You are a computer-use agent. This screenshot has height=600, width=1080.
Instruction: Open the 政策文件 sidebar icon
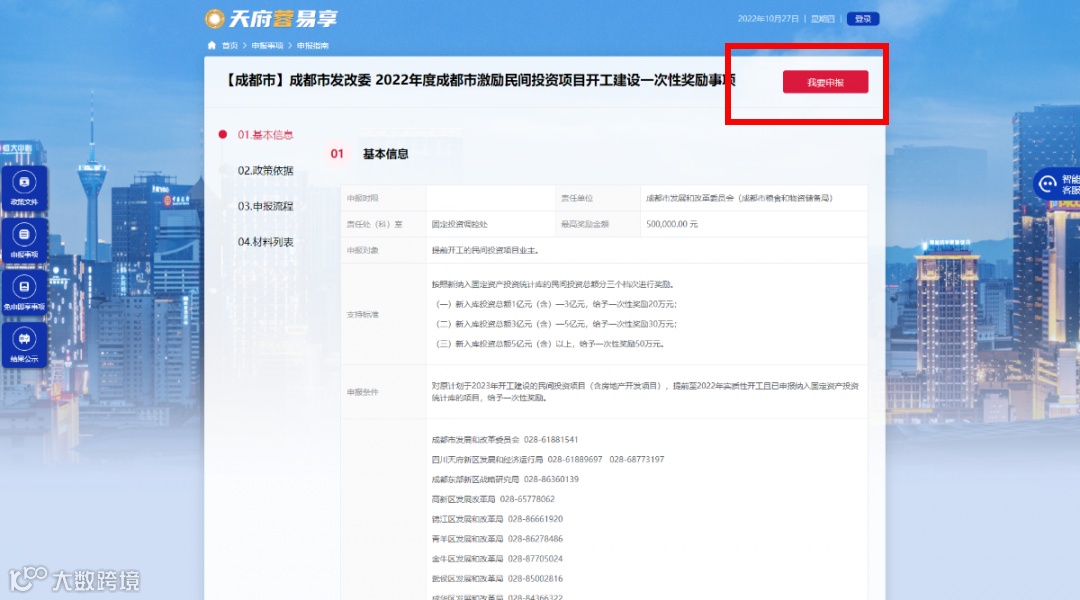pyautogui.click(x=24, y=187)
